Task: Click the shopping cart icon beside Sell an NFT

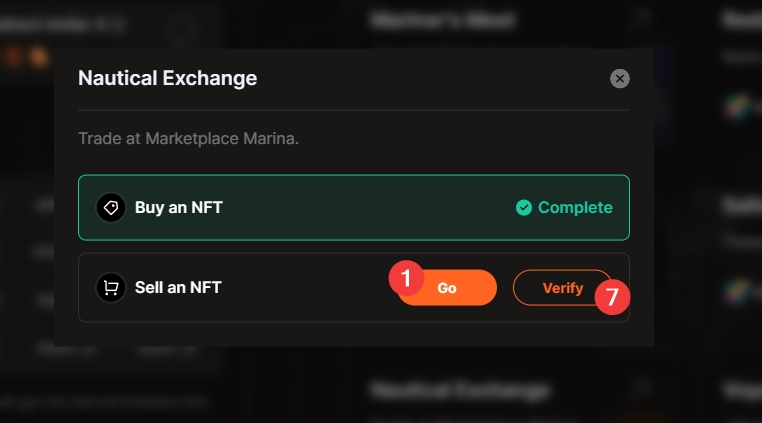Action: point(110,288)
